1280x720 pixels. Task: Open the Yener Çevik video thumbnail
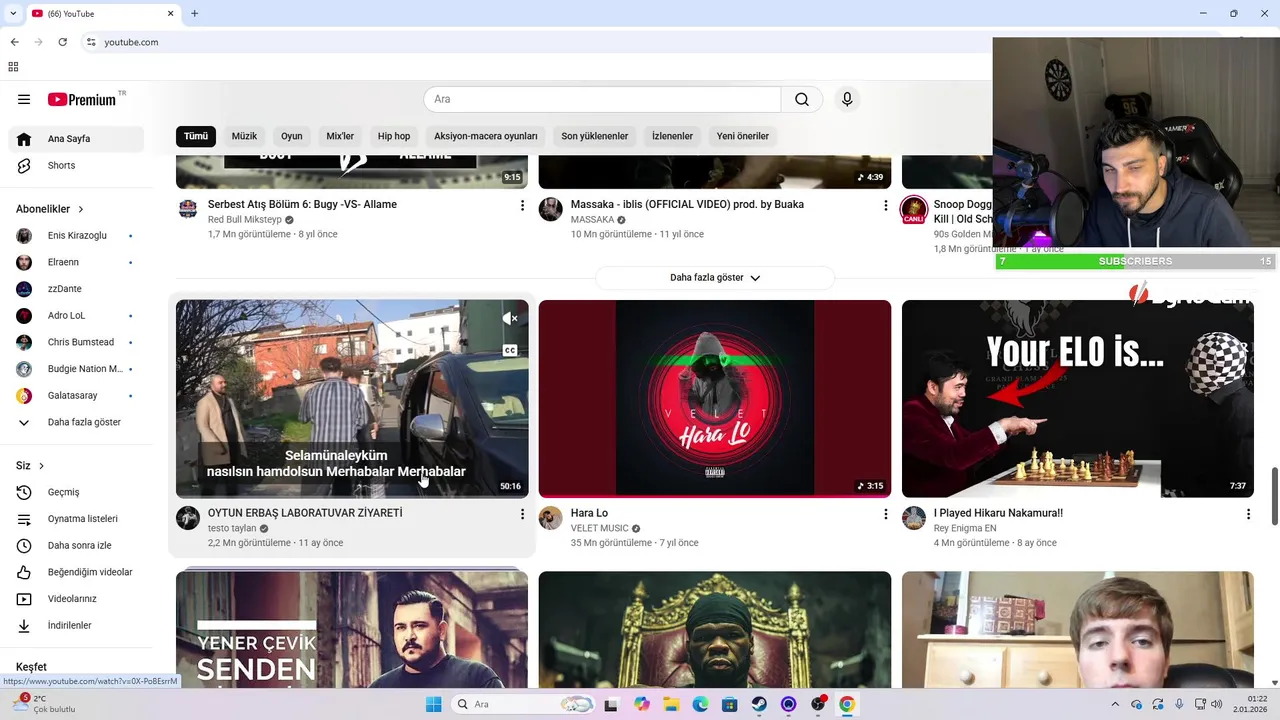tap(352, 629)
